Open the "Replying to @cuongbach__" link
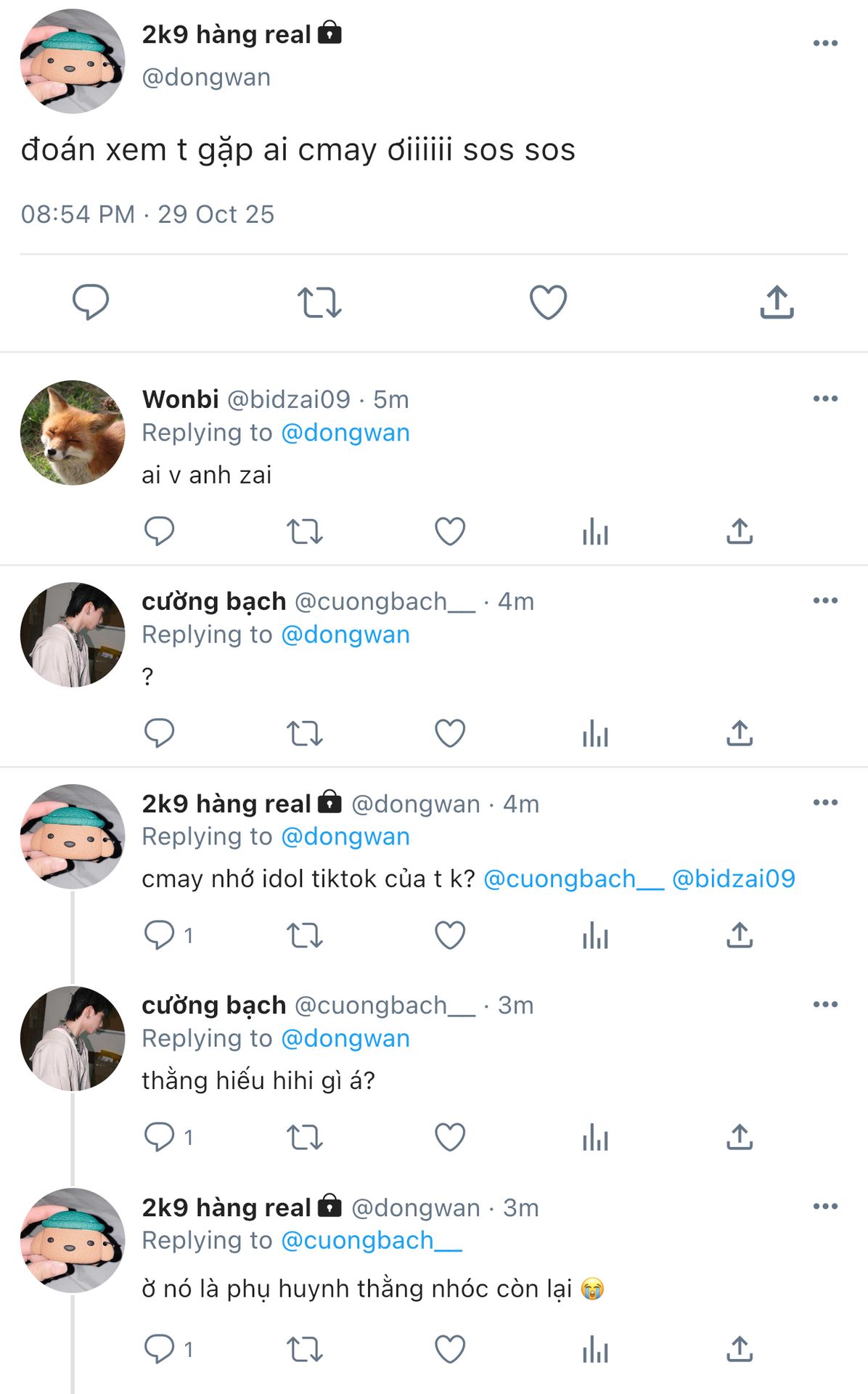This screenshot has width=868, height=1394. click(371, 1241)
